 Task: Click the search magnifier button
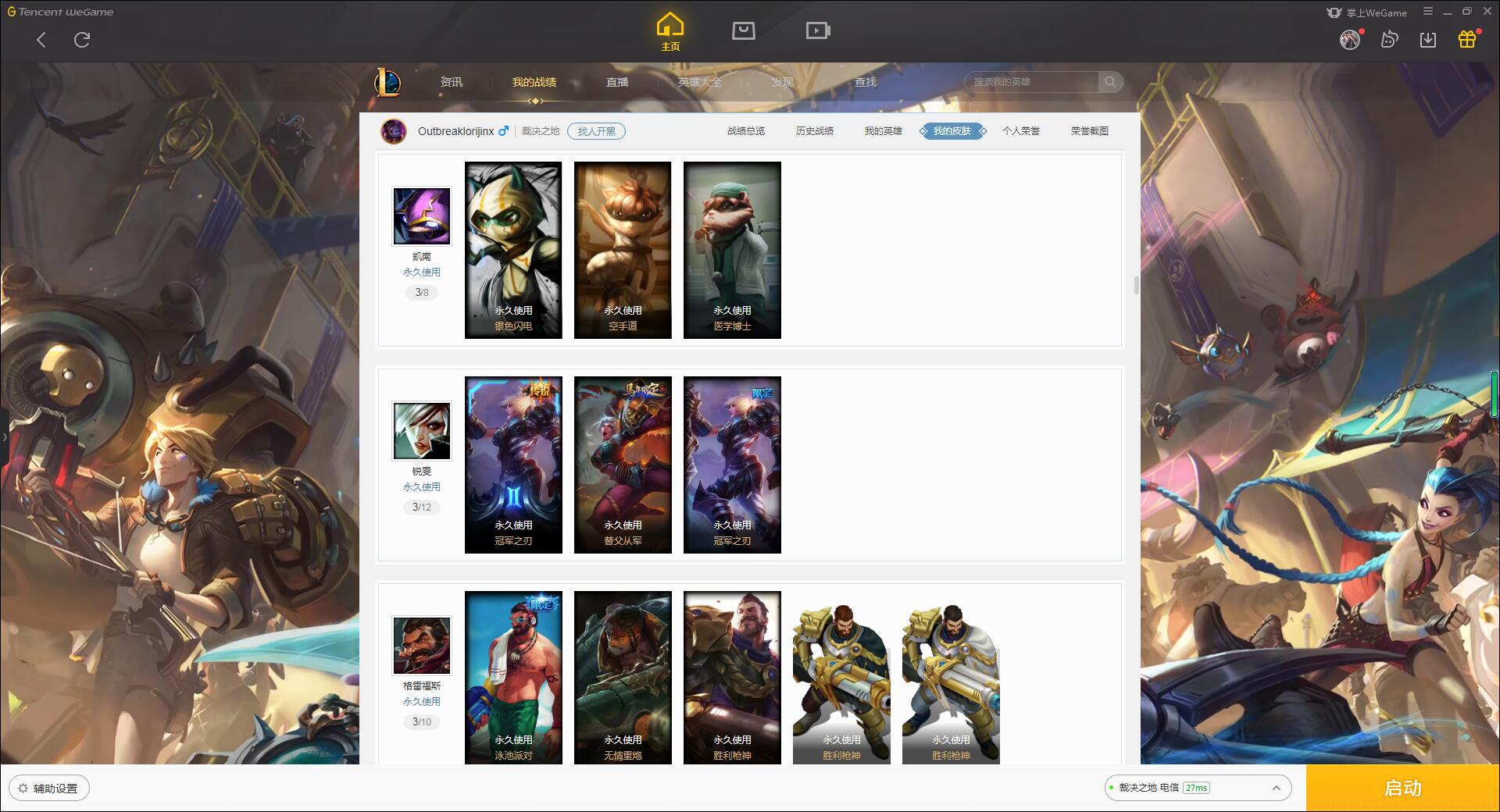(1110, 82)
